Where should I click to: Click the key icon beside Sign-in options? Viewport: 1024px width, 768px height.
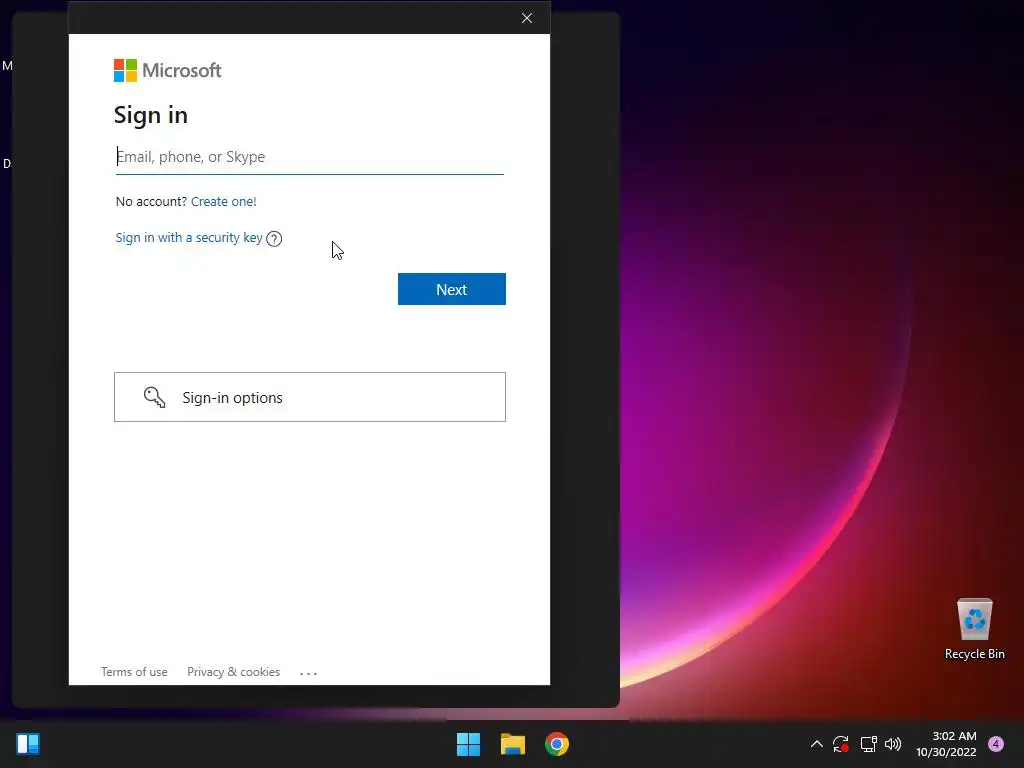click(154, 397)
